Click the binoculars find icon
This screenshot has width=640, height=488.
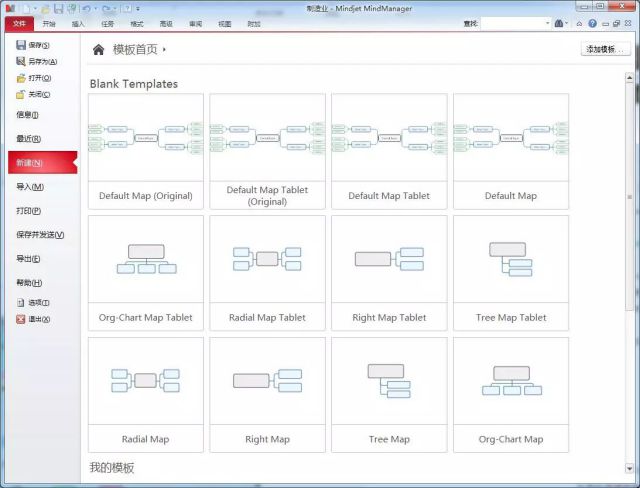click(x=558, y=23)
